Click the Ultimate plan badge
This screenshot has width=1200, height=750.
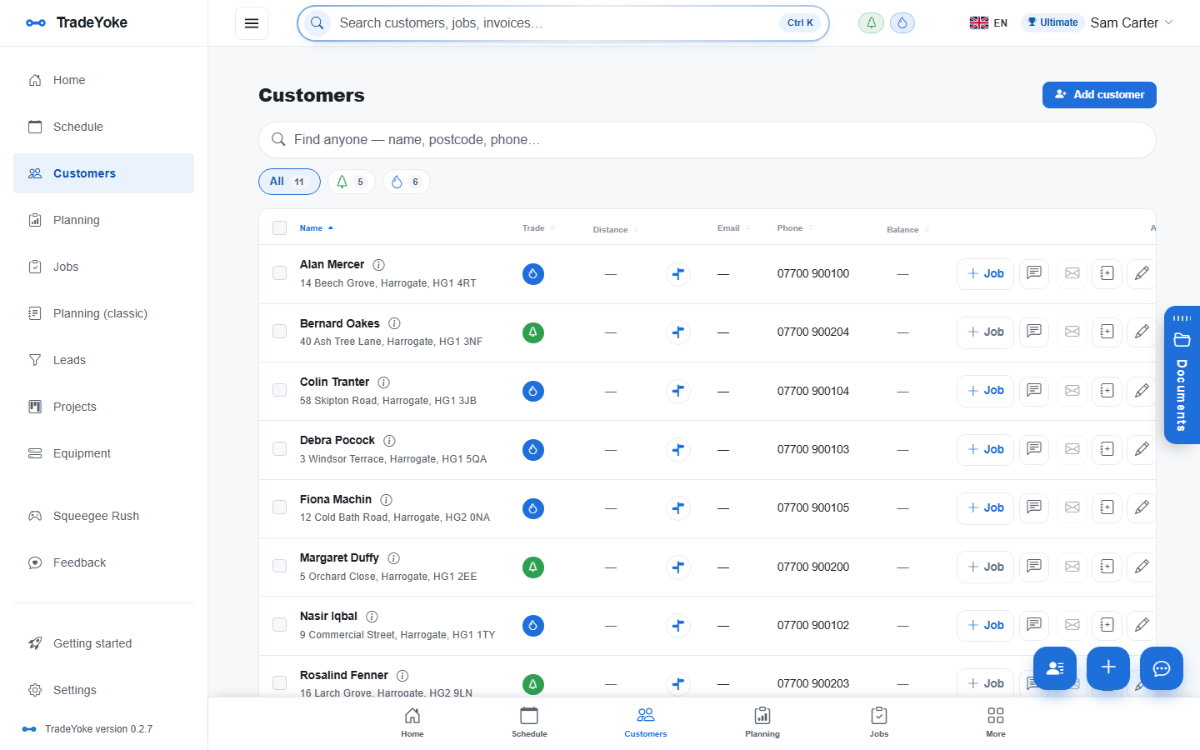1052,23
